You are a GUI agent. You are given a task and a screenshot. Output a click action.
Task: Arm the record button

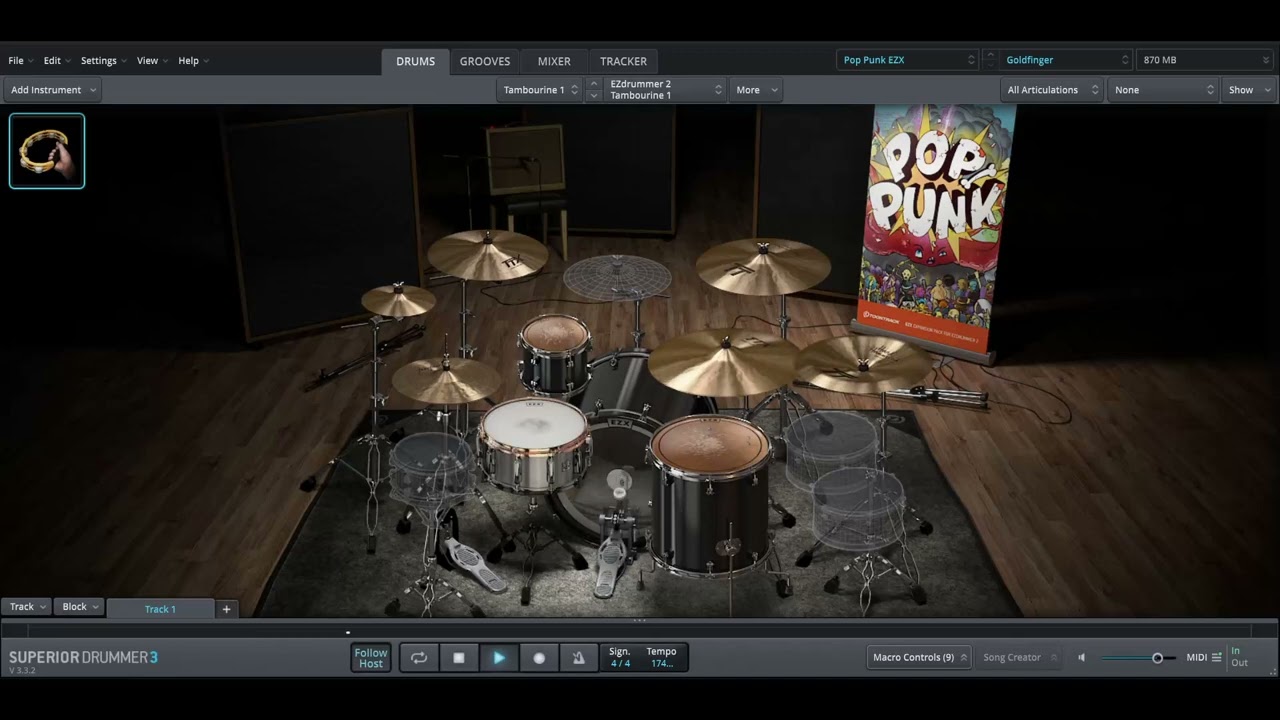(539, 657)
